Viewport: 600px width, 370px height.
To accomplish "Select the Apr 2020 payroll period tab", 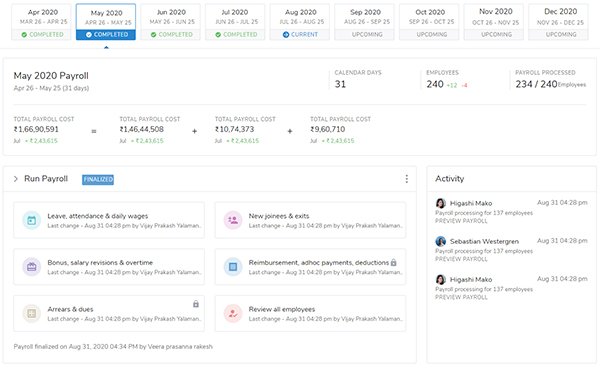I will (41, 22).
